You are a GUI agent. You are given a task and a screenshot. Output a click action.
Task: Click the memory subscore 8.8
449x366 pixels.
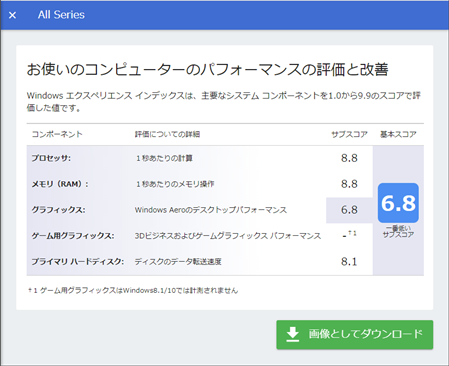[x=349, y=184]
